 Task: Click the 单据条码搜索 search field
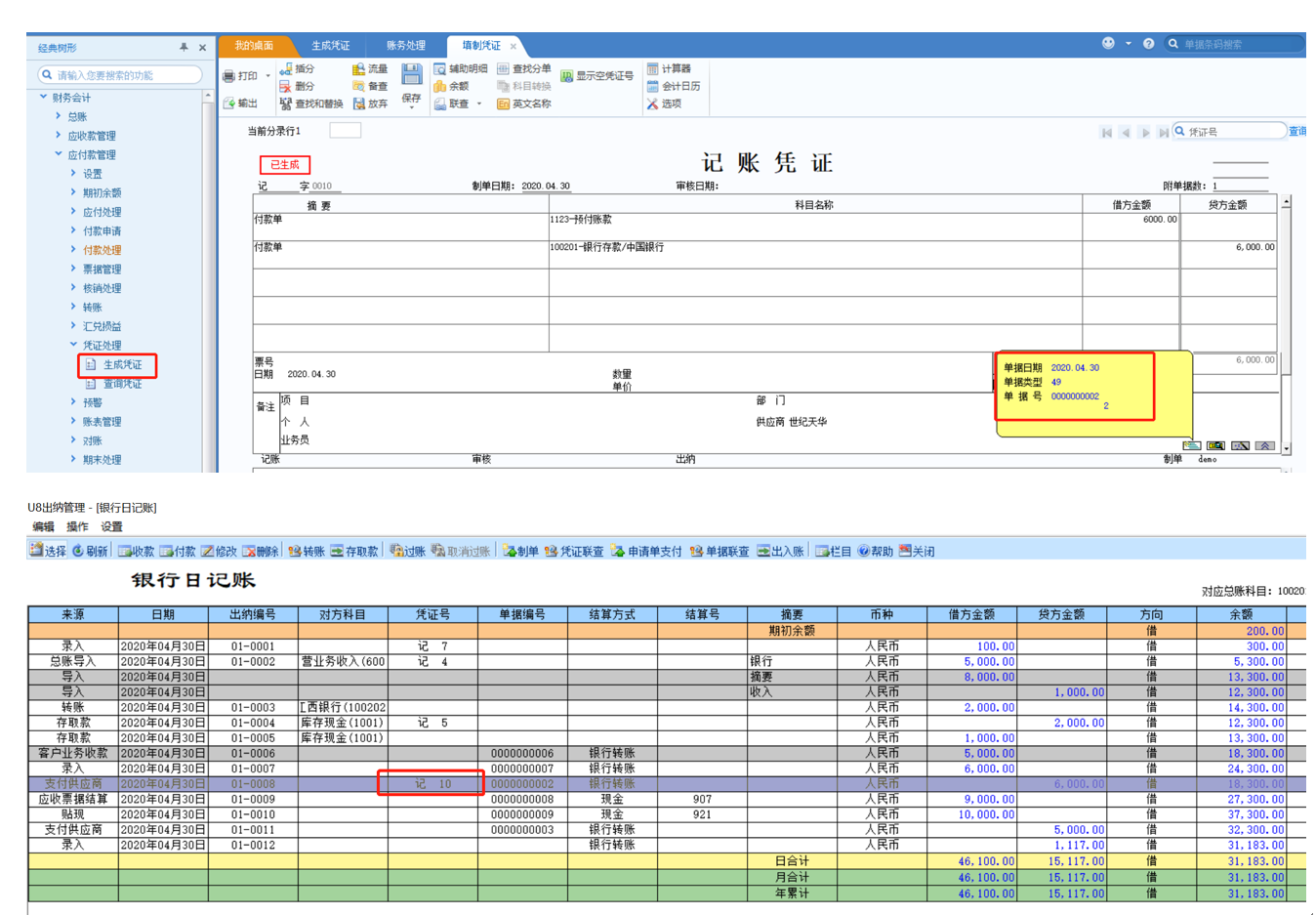(1235, 44)
